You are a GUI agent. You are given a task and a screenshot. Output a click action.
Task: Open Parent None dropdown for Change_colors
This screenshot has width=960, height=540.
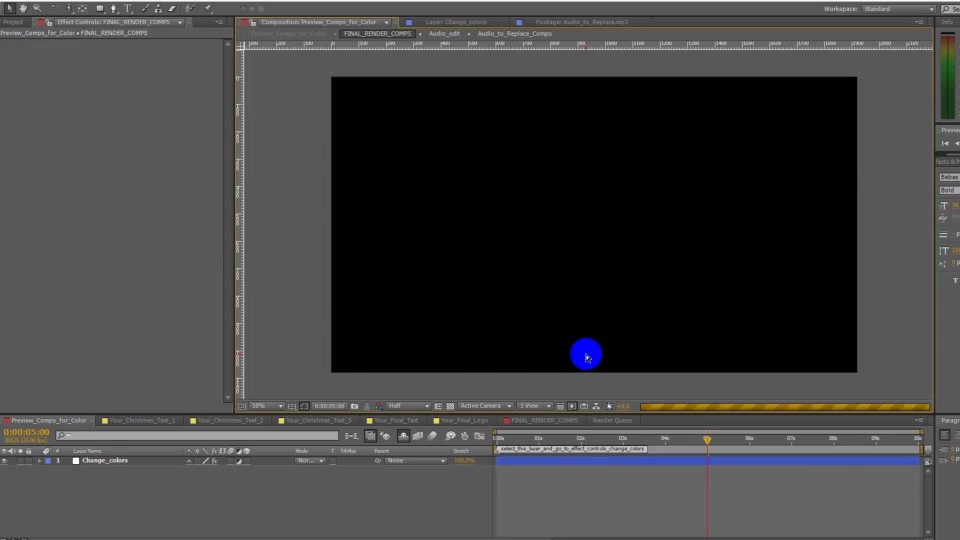(416, 461)
